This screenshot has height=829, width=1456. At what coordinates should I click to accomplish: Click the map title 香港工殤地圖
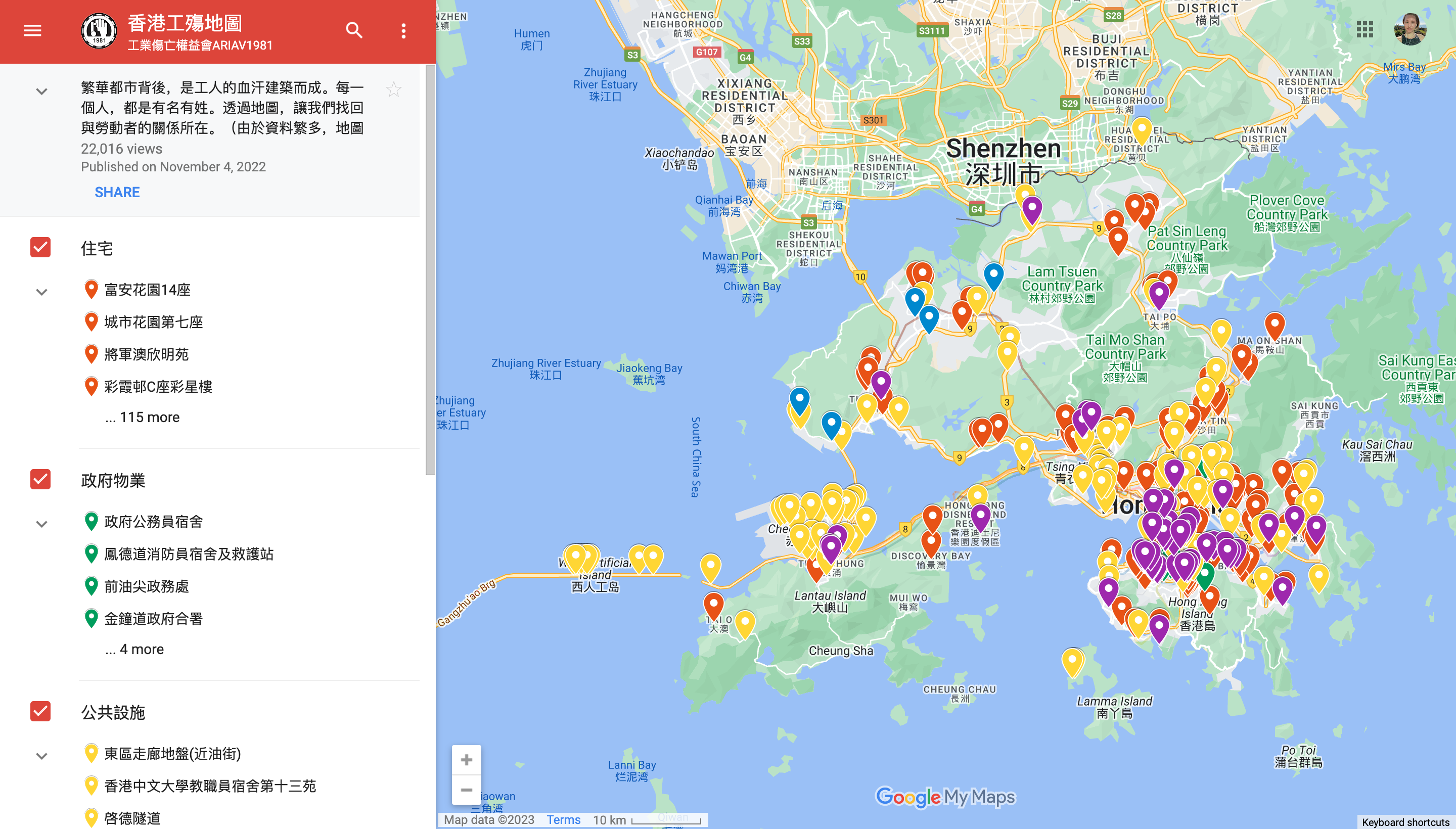point(185,23)
